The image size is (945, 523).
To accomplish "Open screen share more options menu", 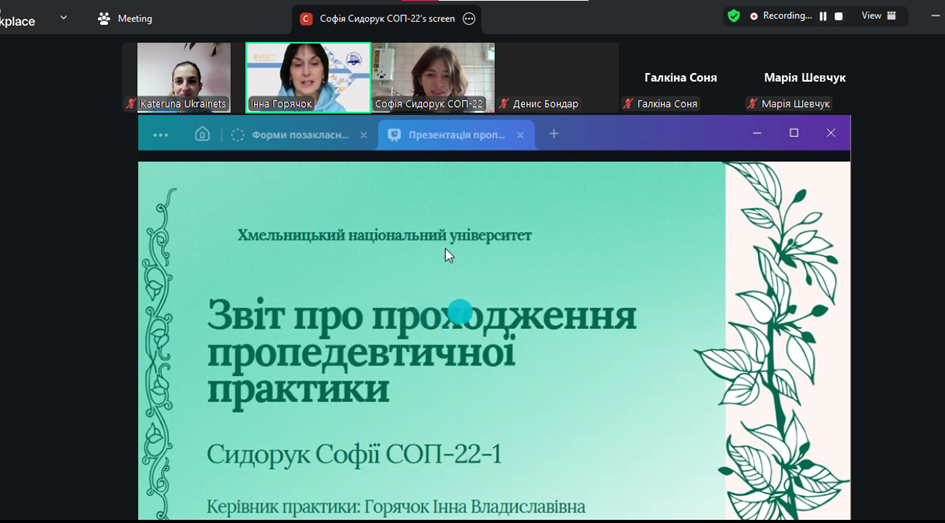I will pyautogui.click(x=468, y=18).
